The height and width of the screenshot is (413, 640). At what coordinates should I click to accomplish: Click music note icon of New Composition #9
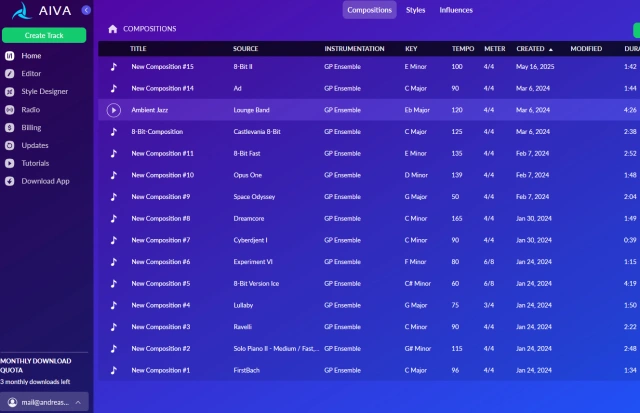(114, 197)
